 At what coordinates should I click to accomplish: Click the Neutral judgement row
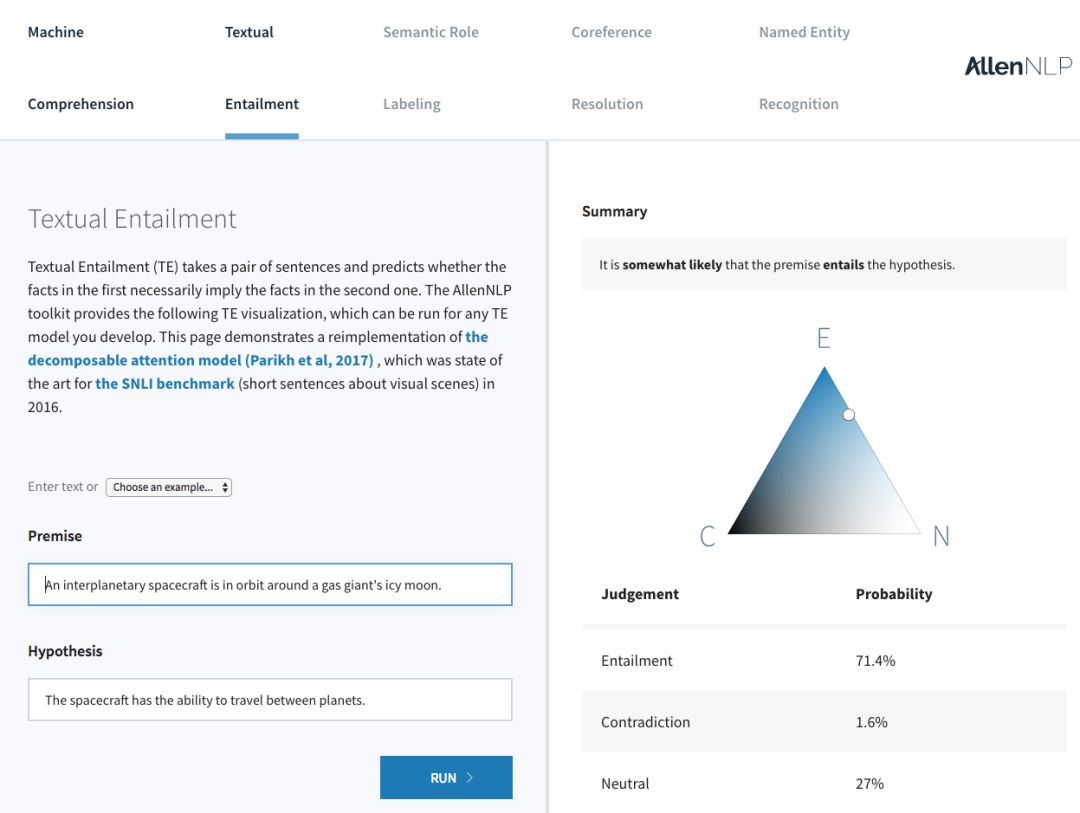tap(824, 784)
